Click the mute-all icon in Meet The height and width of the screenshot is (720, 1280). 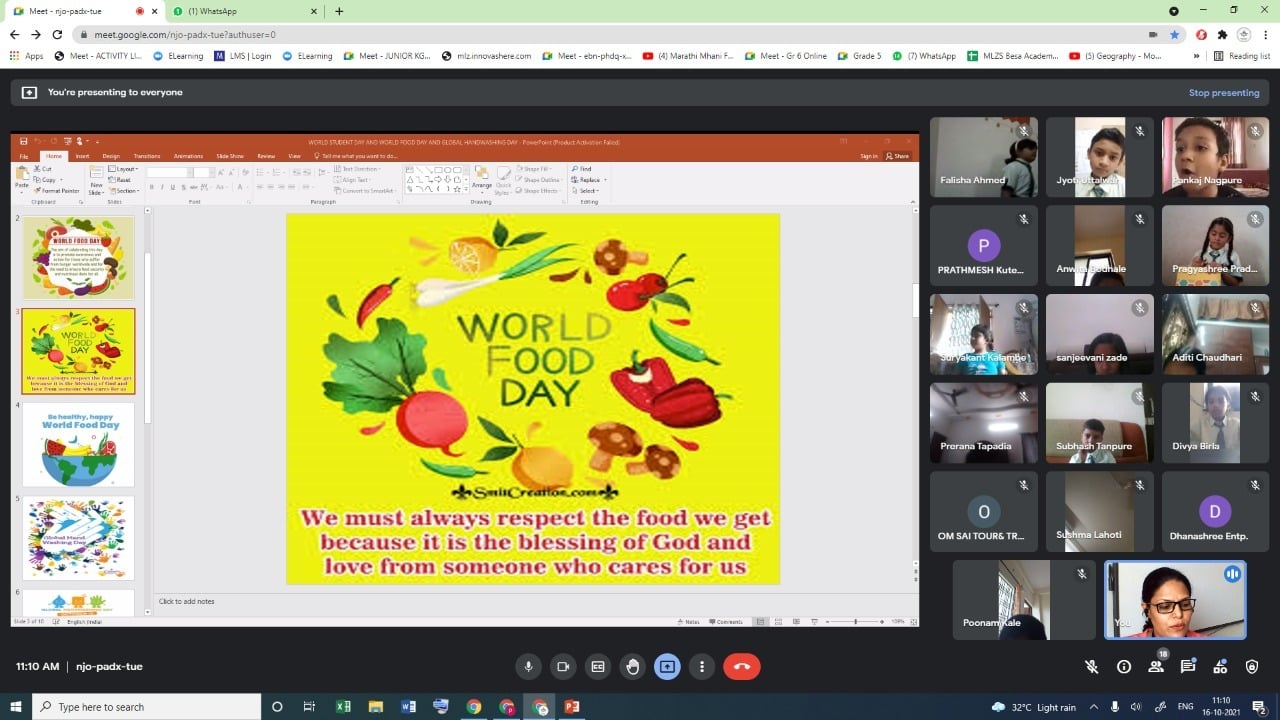coord(1092,666)
